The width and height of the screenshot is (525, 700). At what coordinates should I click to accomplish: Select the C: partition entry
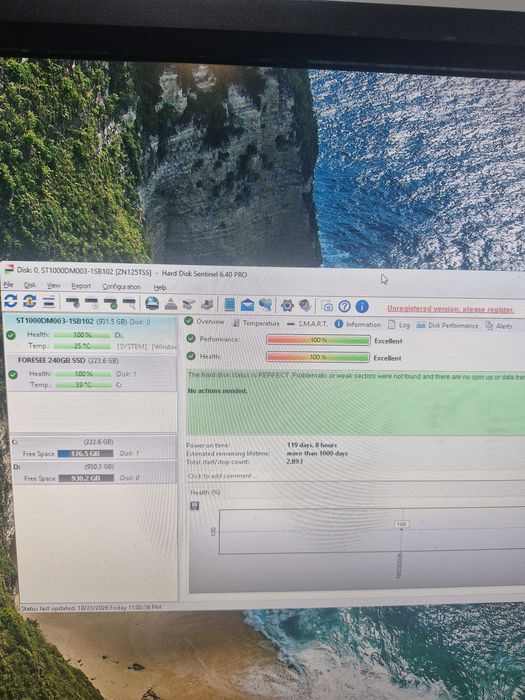(95, 447)
